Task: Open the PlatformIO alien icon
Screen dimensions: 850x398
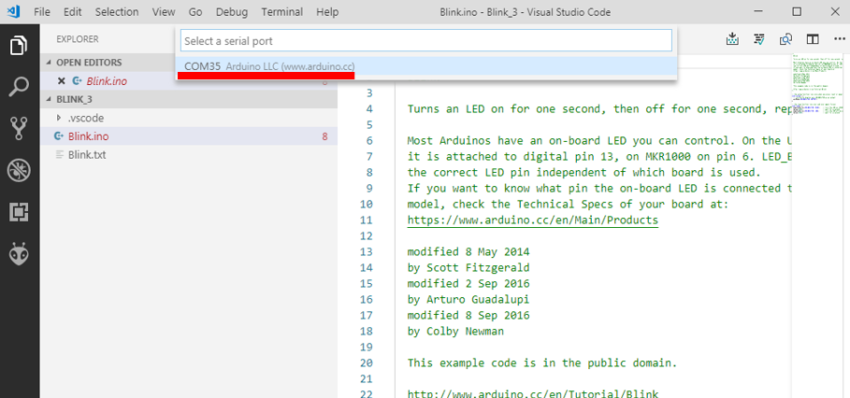Action: pyautogui.click(x=19, y=253)
